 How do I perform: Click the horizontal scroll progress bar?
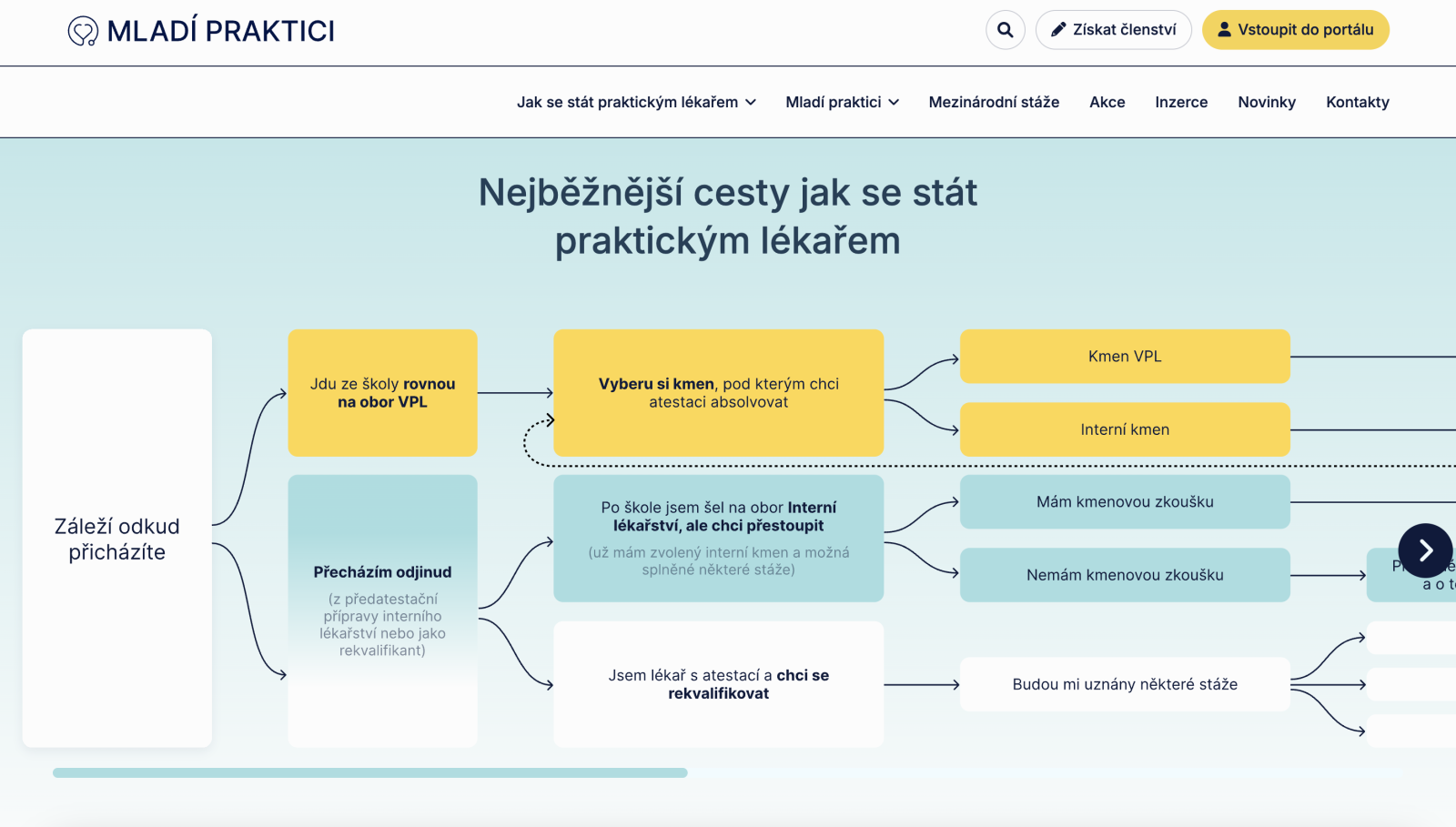[369, 772]
